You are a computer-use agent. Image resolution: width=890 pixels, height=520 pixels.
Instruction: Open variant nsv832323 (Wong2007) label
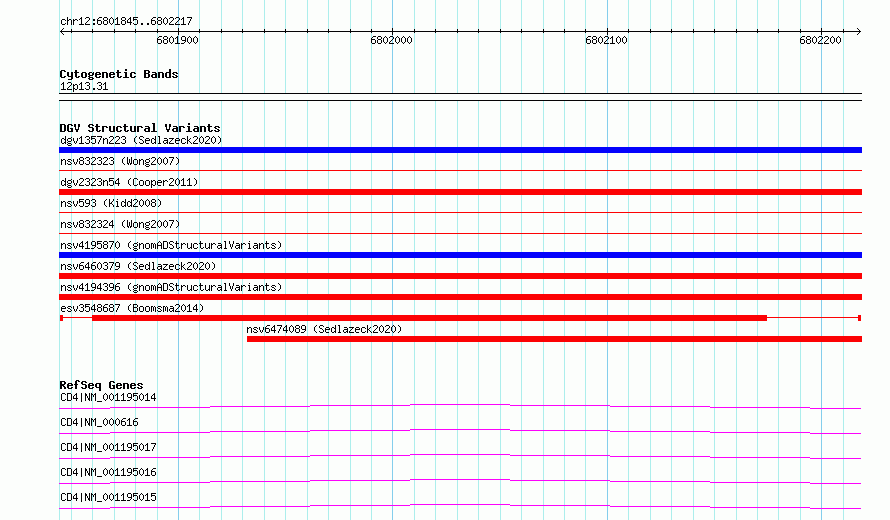coord(120,161)
